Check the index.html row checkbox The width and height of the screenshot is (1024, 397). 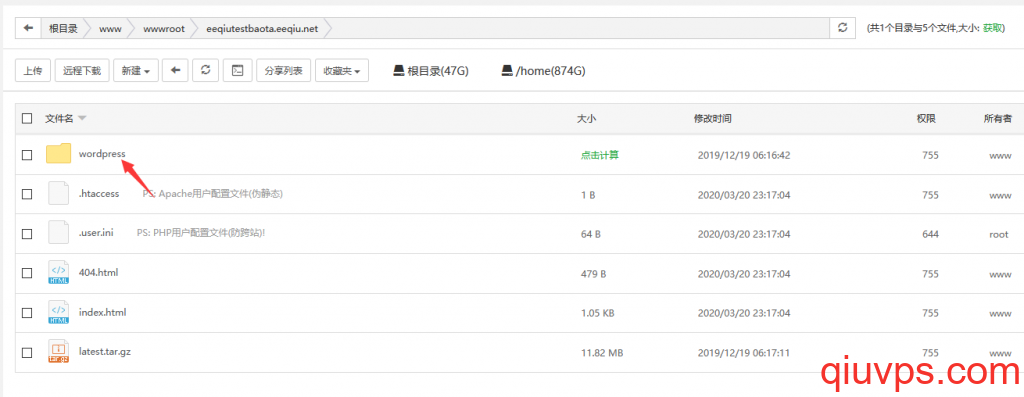tap(27, 313)
